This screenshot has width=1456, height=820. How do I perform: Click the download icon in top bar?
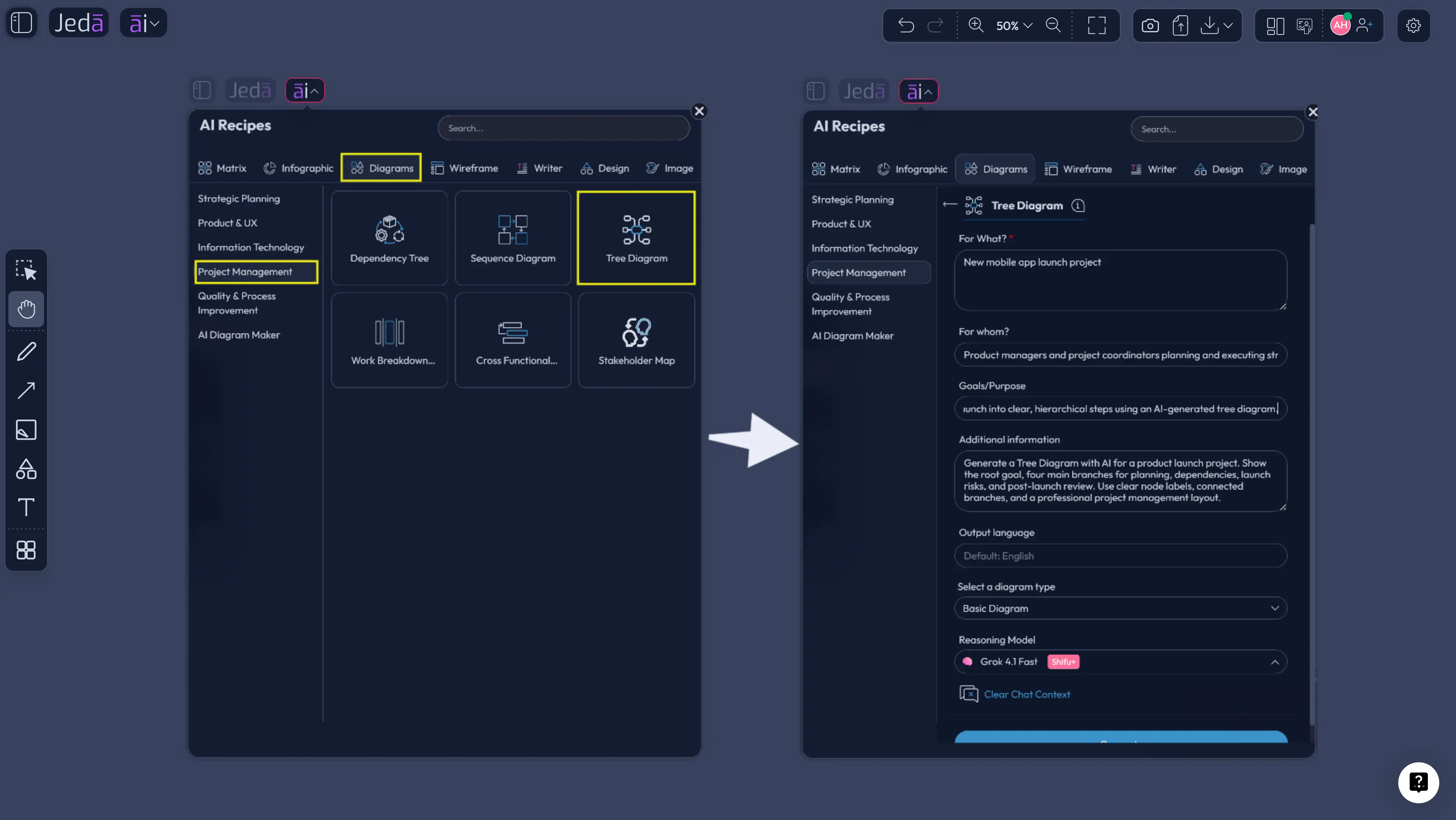(1209, 25)
